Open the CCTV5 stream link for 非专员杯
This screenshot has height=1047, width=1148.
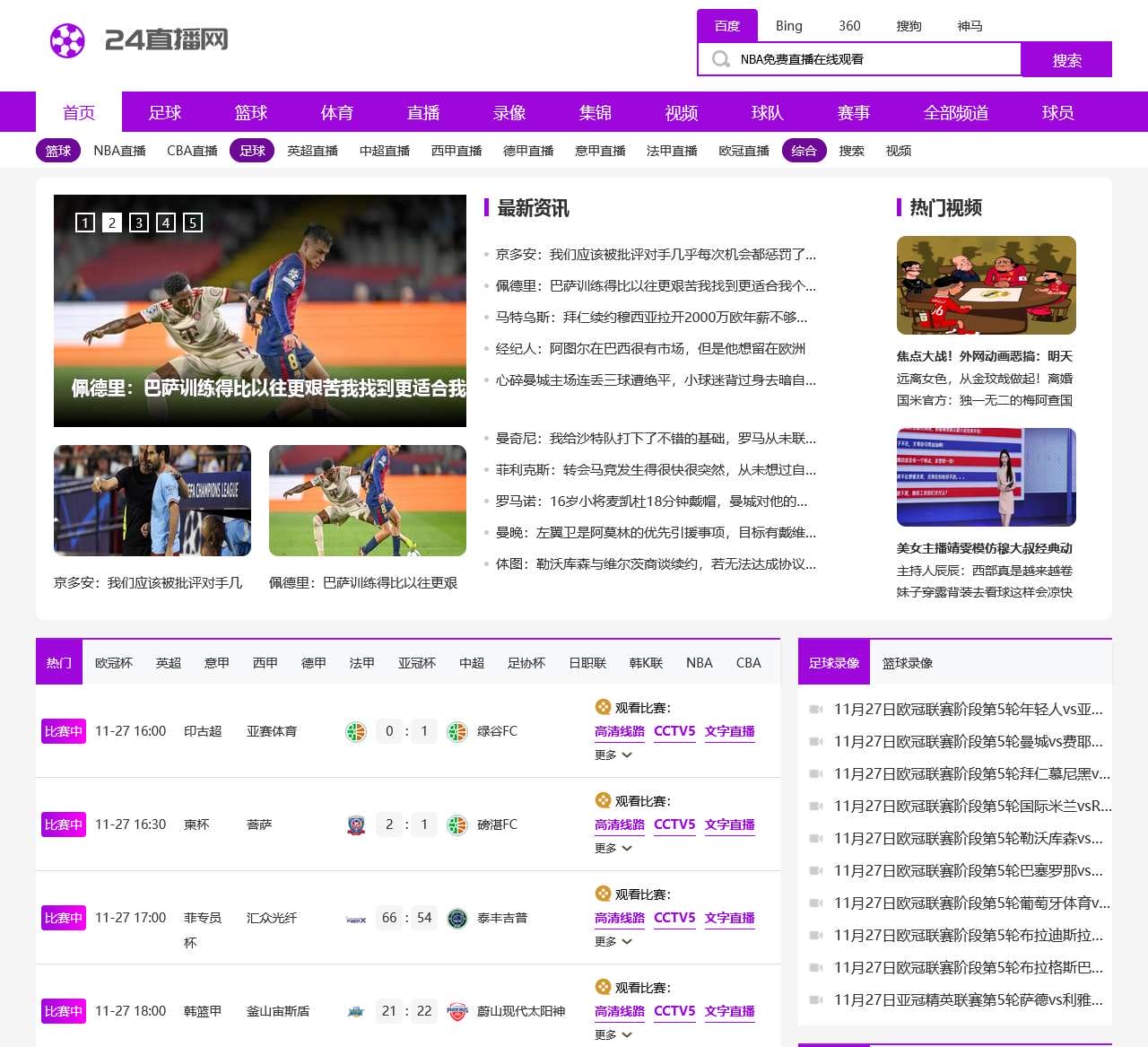coord(674,918)
